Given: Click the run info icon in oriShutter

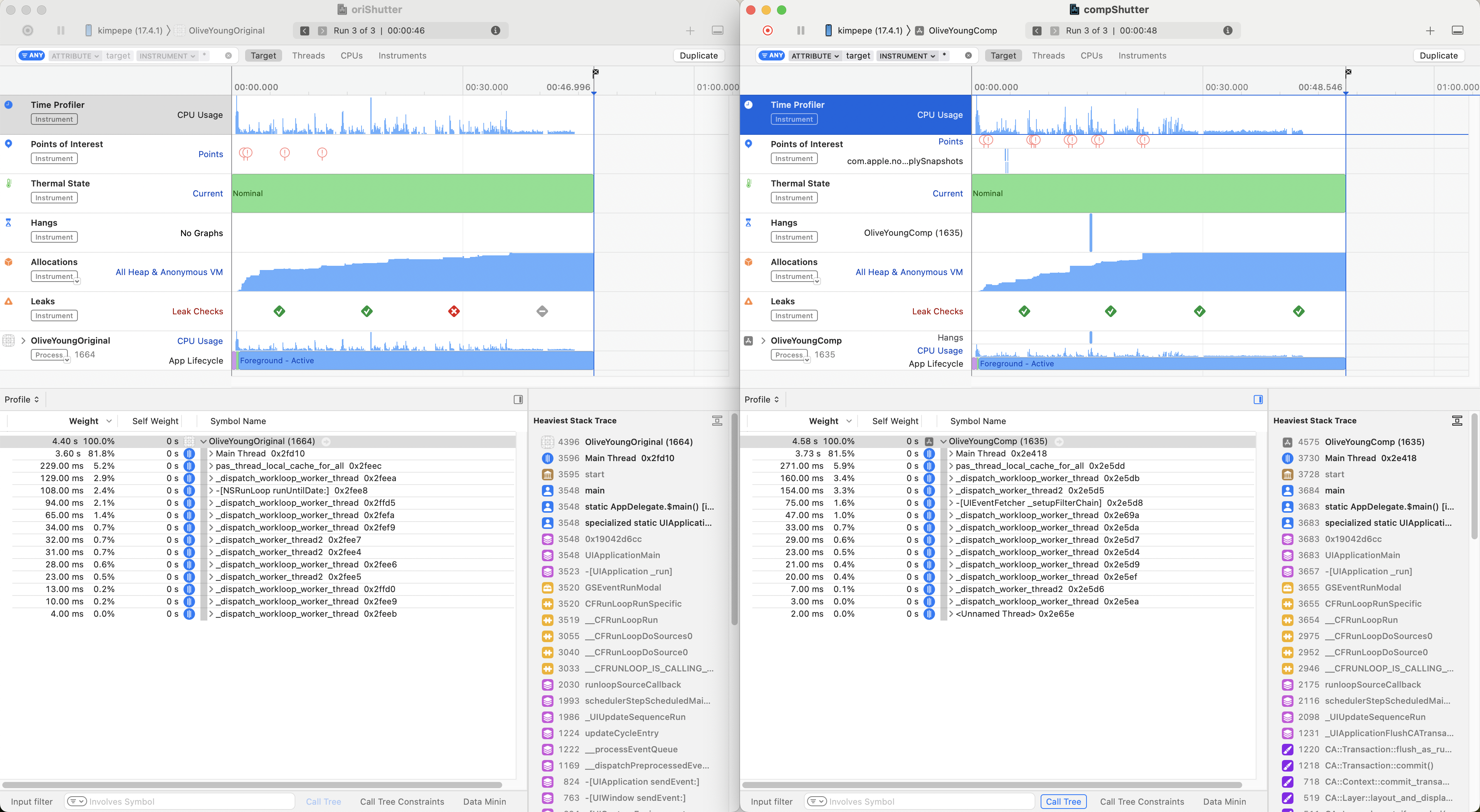Looking at the screenshot, I should click(495, 30).
